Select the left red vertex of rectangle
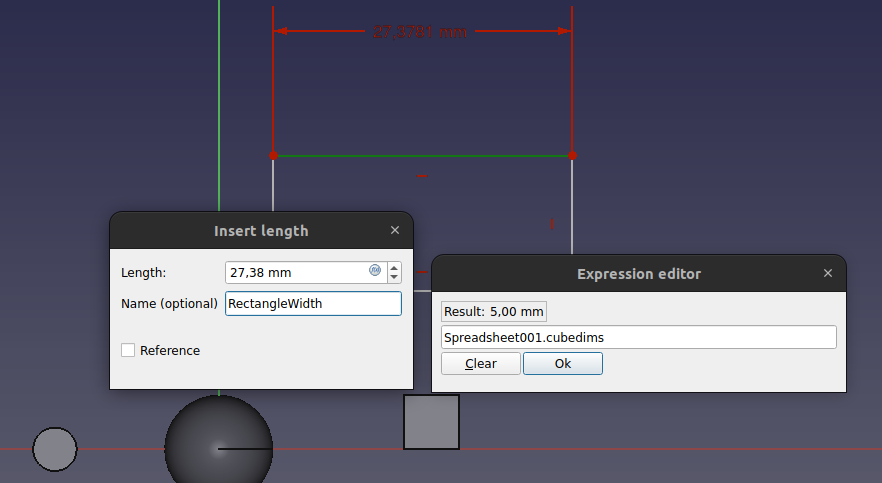This screenshot has height=483, width=882. (x=273, y=156)
